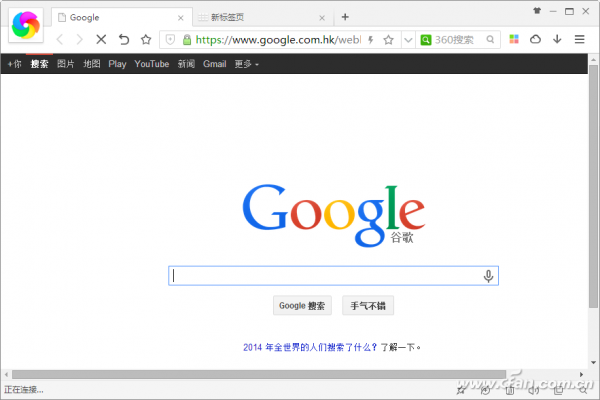Click the Google 搜索 button
The height and width of the screenshot is (400, 600).
[302, 305]
